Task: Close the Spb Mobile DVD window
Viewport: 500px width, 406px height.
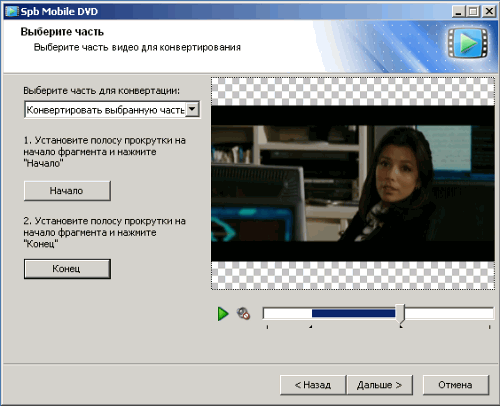Action: (x=489, y=12)
